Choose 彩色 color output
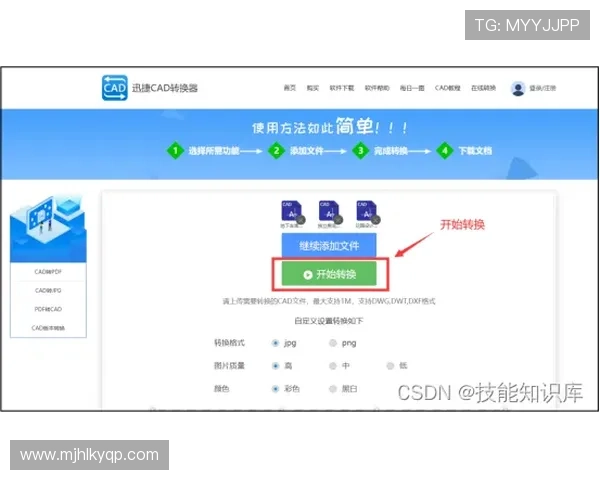Screen dimensions: 600x480 point(275,389)
